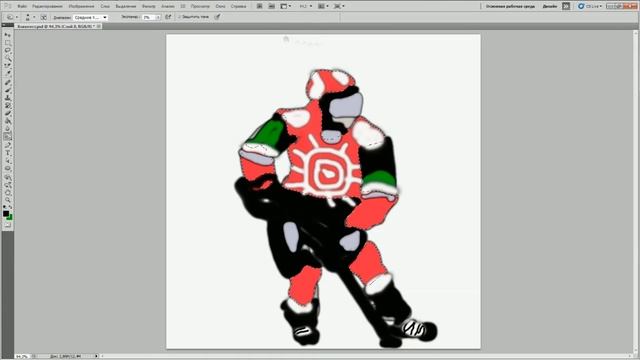Enable airbrush mode in options bar
This screenshot has height=360, width=640.
pyautogui.click(x=168, y=17)
